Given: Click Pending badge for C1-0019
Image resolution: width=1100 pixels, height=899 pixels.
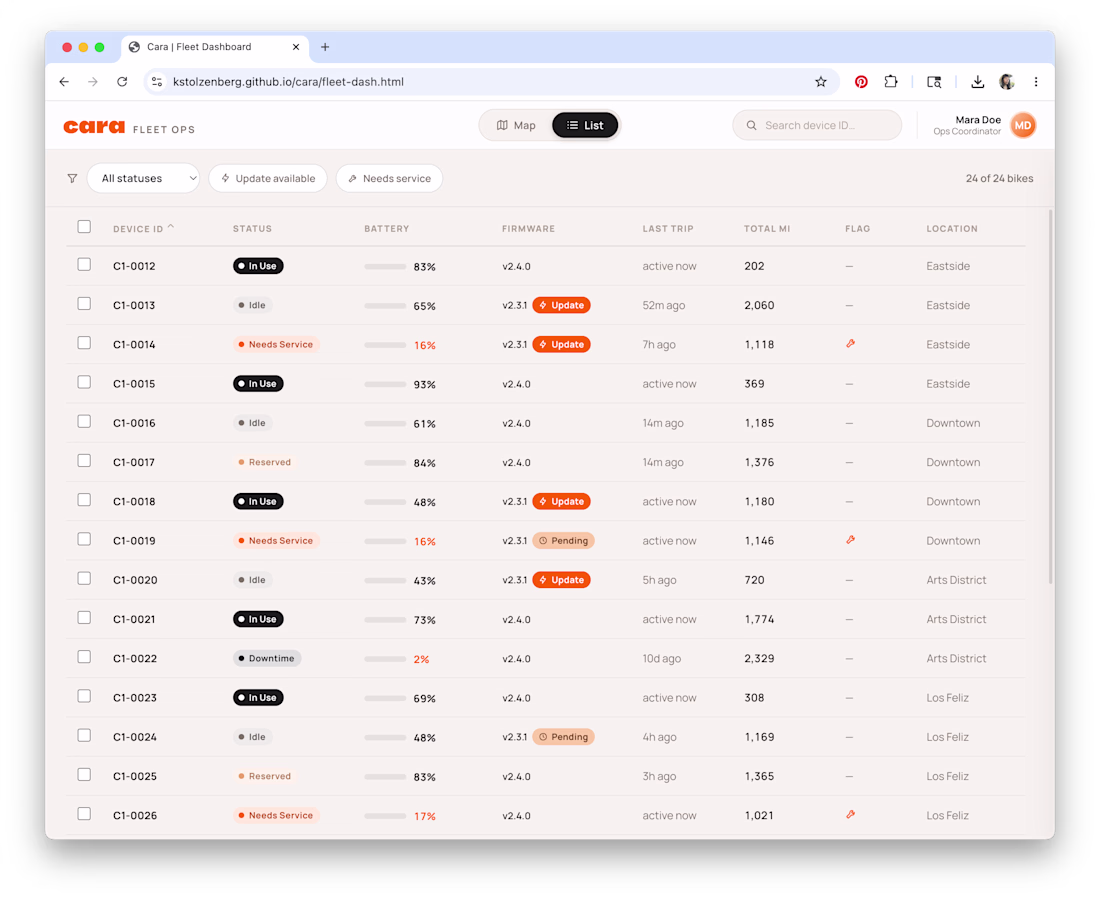Looking at the screenshot, I should (x=563, y=540).
